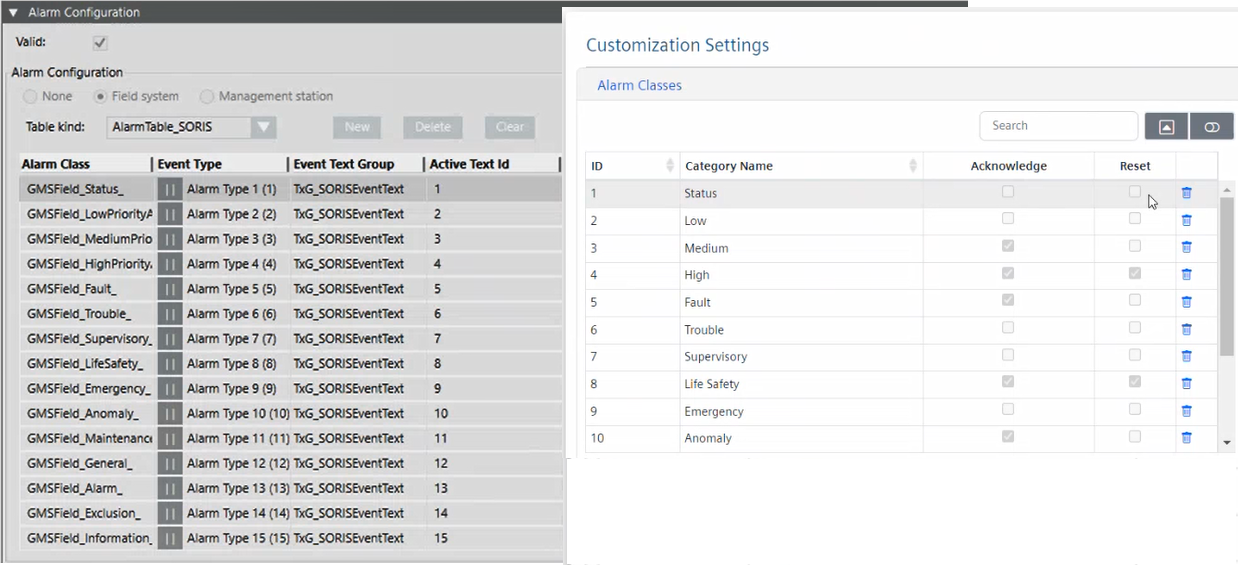This screenshot has height=565, width=1238.
Task: Click the collapse-up icon button beside Search
Action: pyautogui.click(x=1166, y=126)
